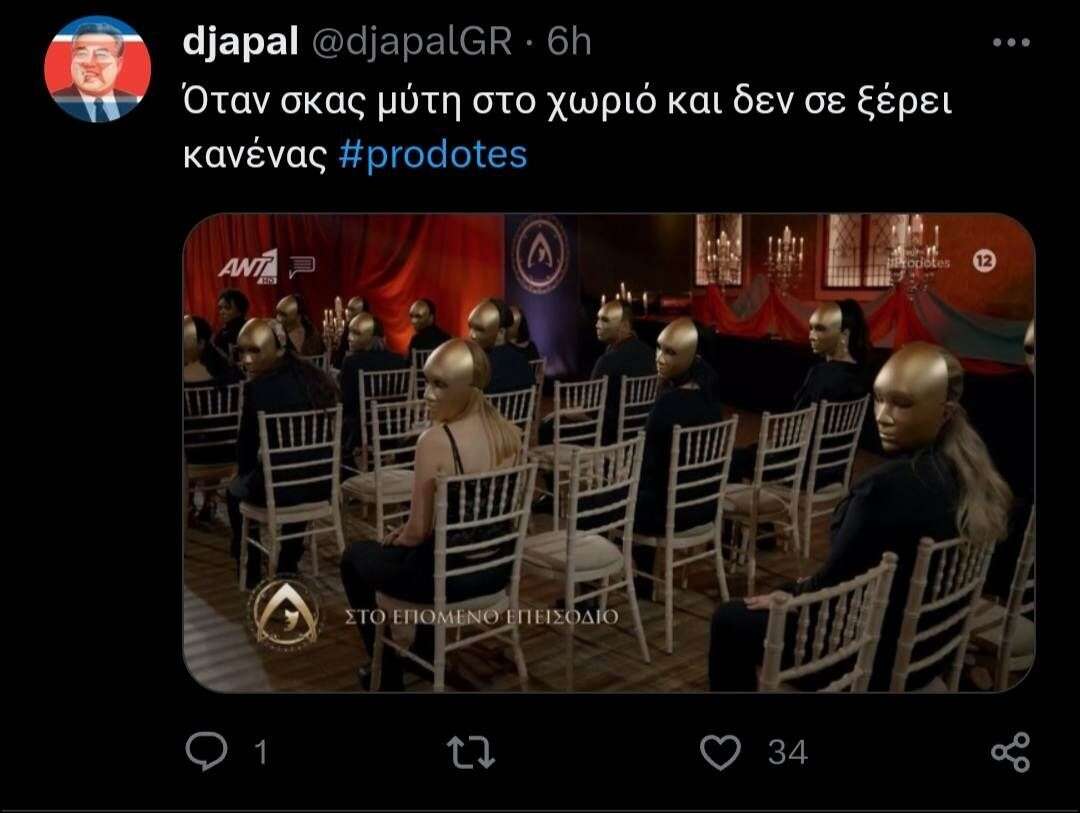This screenshot has width=1080, height=813.
Task: Open the reply speech bubble icon
Action: (x=206, y=751)
